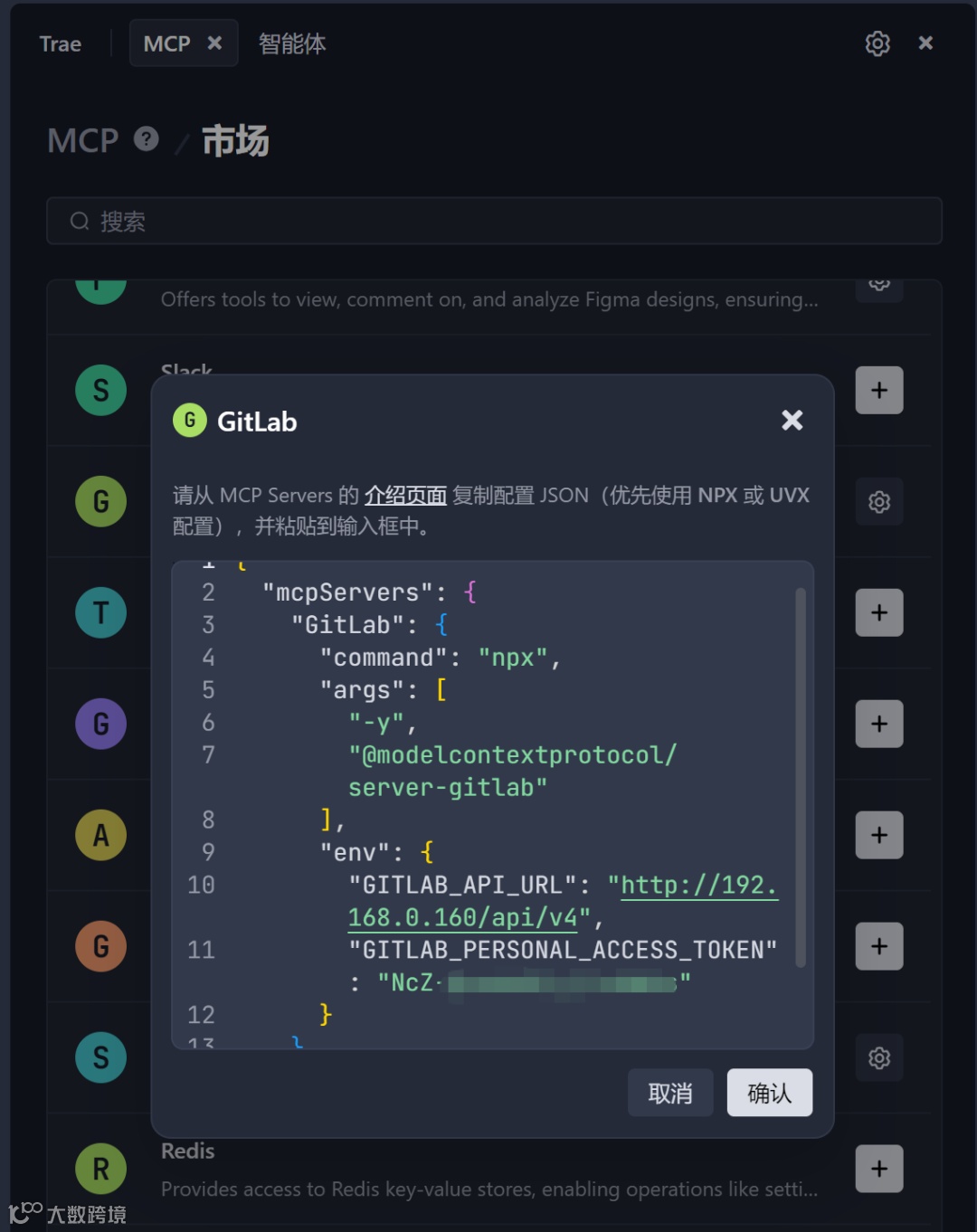The height and width of the screenshot is (1232, 977).
Task: Open the http://192.168.0.160/api/v4 URL value
Action: [563, 901]
